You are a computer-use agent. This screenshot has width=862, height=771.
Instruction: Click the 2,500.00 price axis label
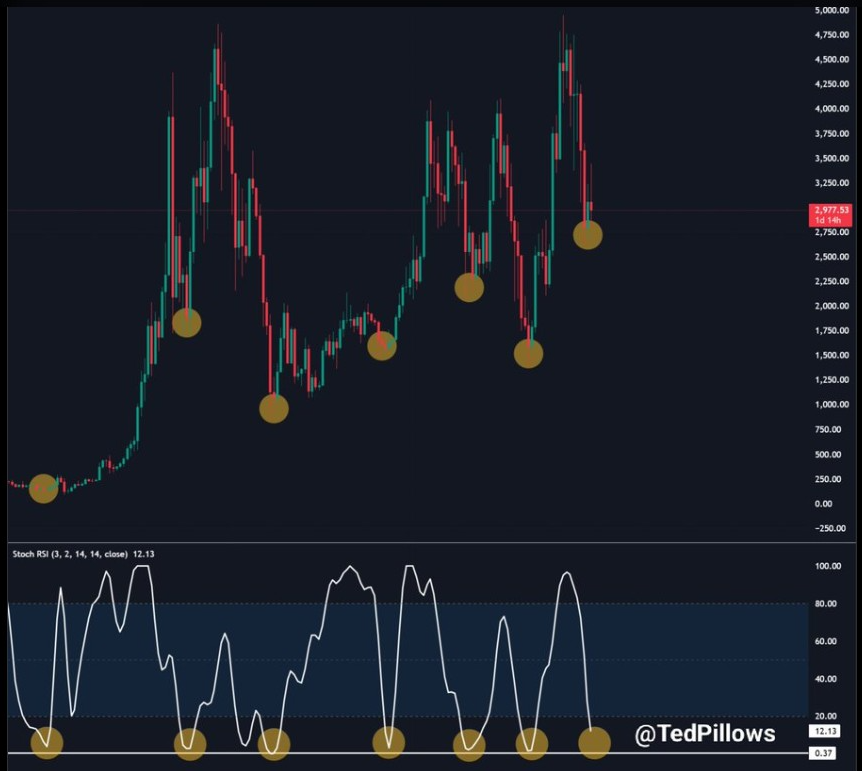tap(832, 257)
